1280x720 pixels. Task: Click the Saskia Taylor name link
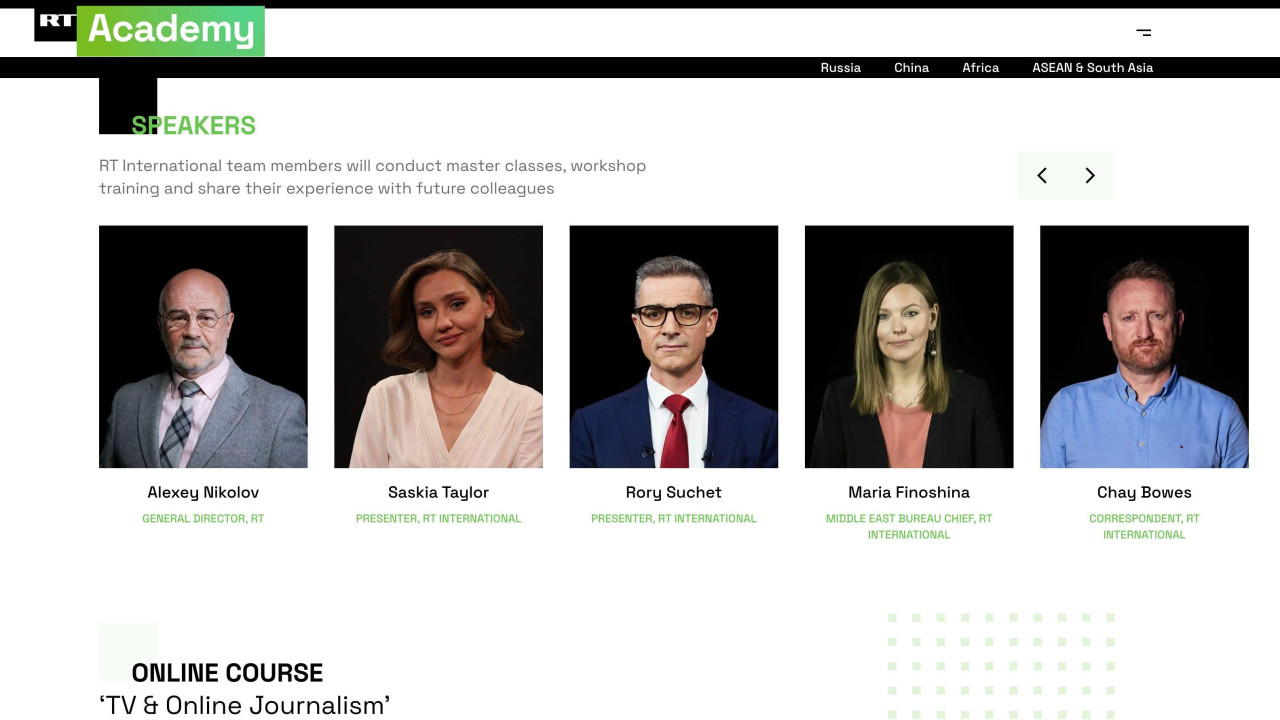[x=438, y=492]
